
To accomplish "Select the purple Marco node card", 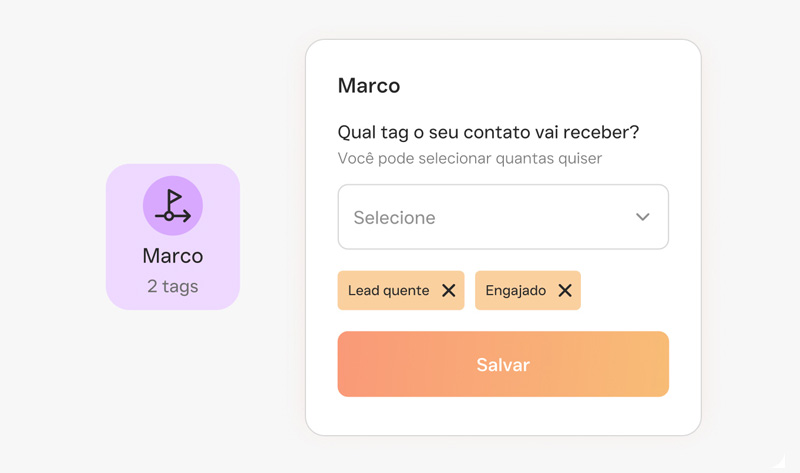I will [173, 237].
